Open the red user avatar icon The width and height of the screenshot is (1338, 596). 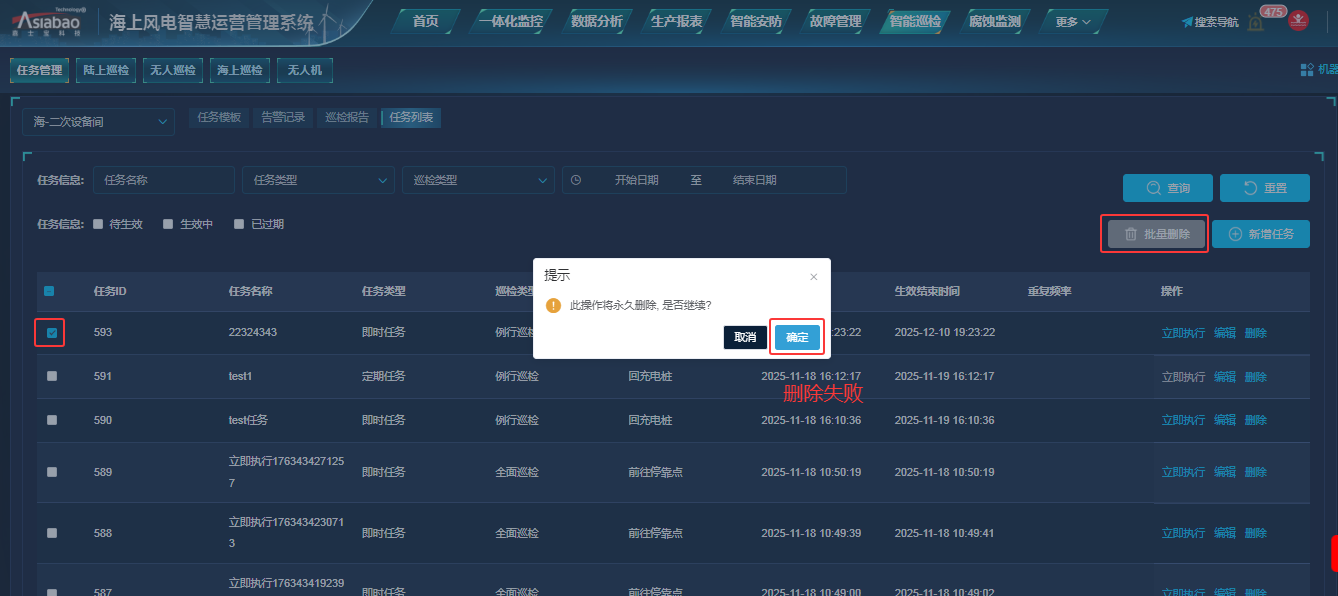pyautogui.click(x=1298, y=21)
